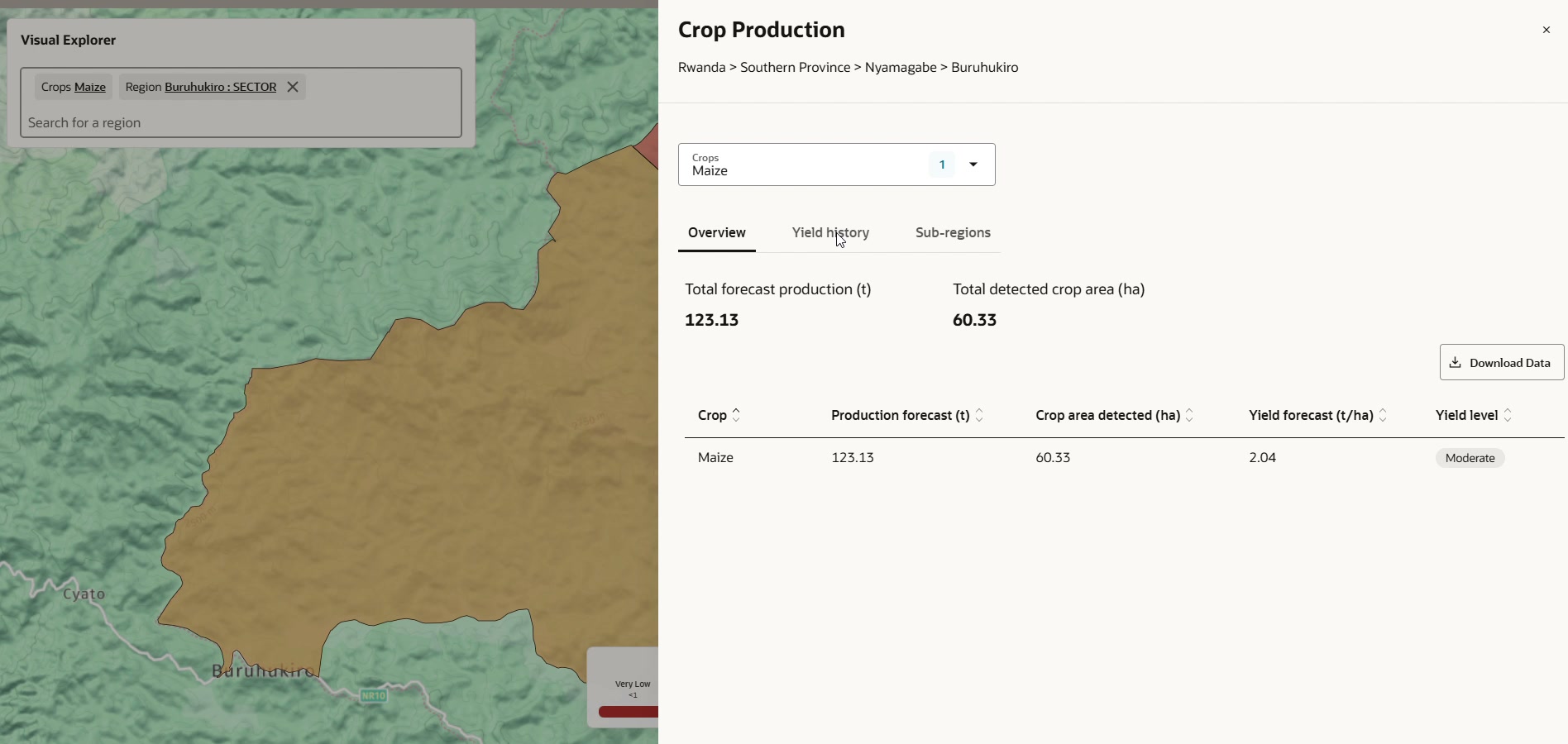Viewport: 1568px width, 744px height.
Task: Sort by Yield level column
Action: [1508, 415]
